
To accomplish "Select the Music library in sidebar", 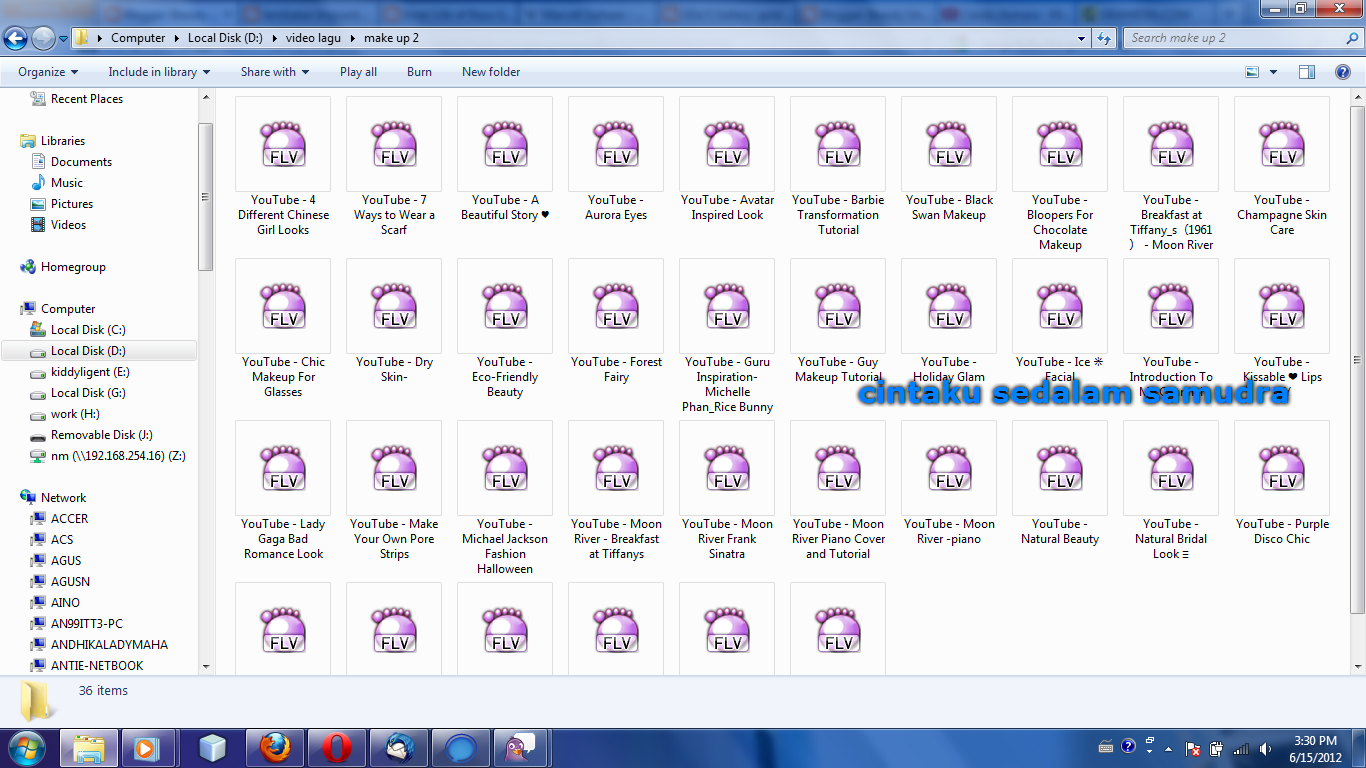I will (x=67, y=183).
